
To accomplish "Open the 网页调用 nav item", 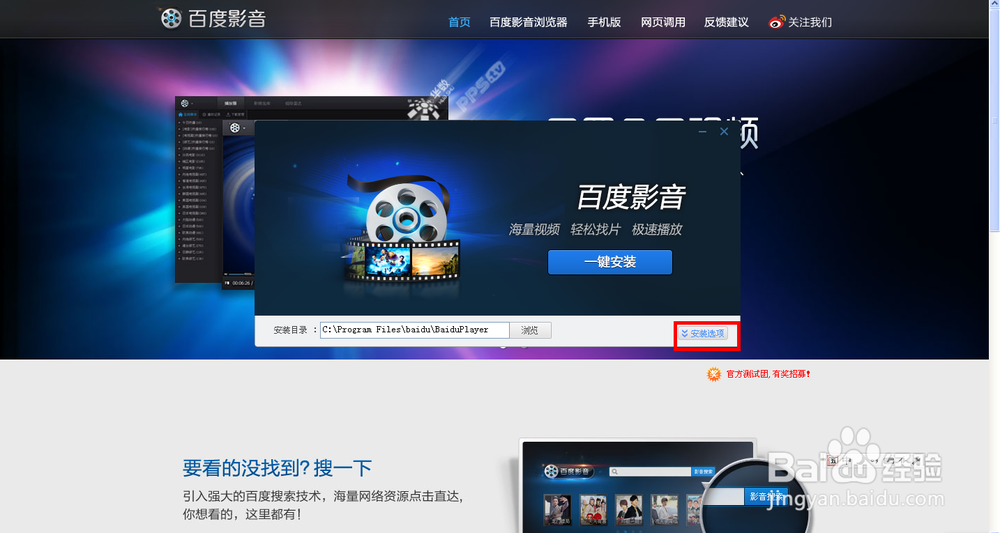I will [663, 22].
